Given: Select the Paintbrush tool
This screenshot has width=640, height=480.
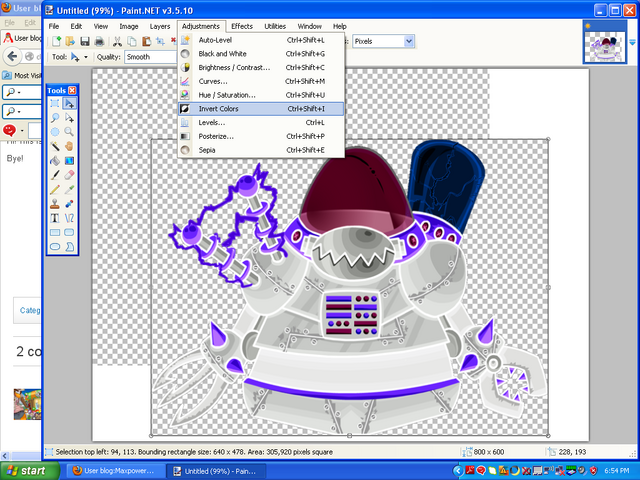Looking at the screenshot, I should pos(55,175).
